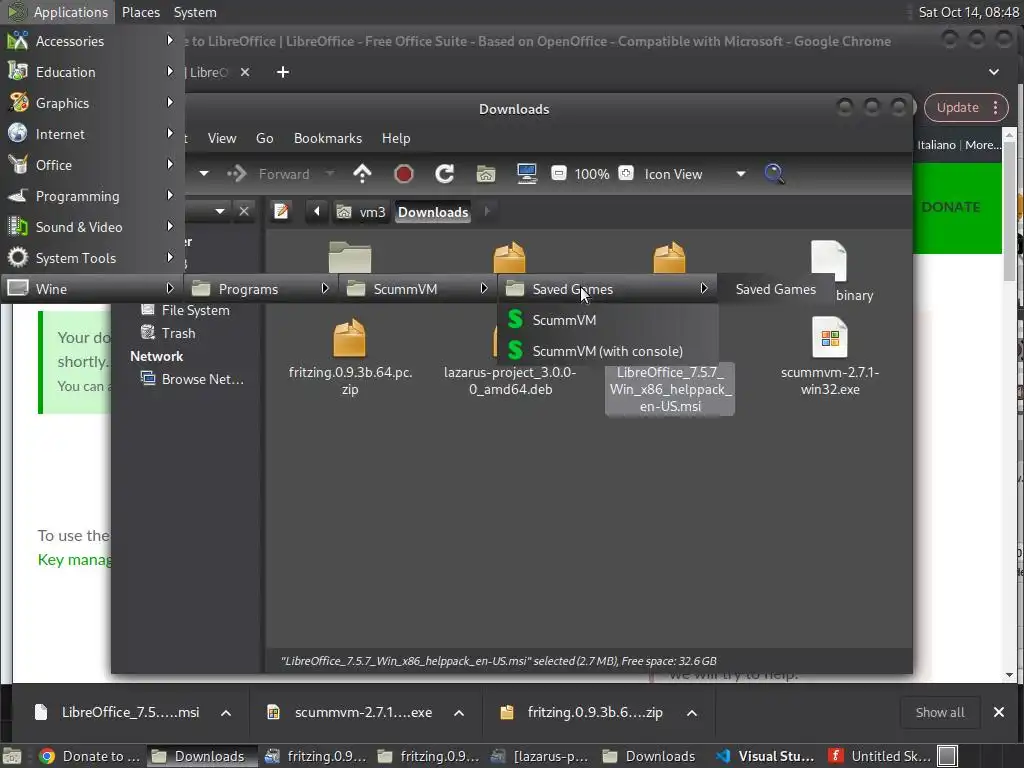
Task: Click the search magnifier icon
Action: pos(774,174)
